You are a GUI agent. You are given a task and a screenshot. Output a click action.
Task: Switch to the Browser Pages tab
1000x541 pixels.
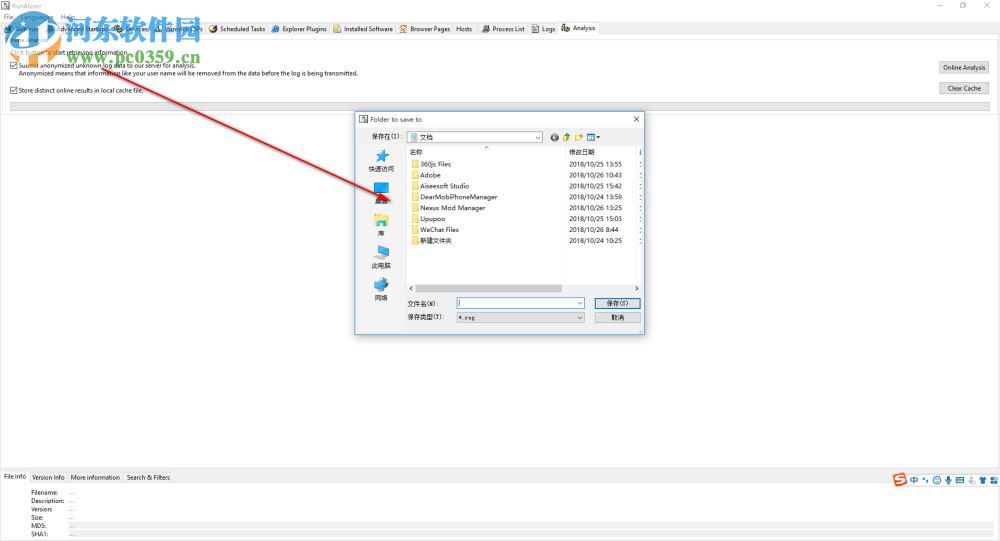(x=425, y=29)
